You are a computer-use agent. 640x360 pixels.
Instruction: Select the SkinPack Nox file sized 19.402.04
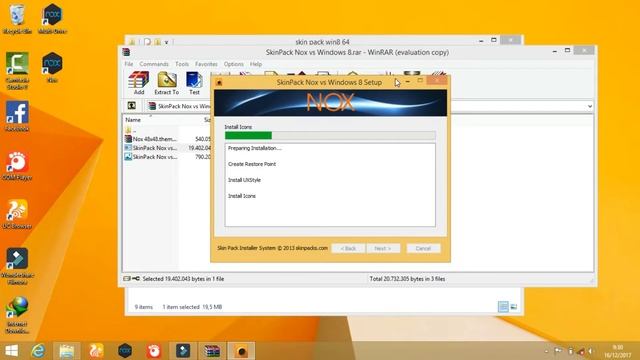pos(167,148)
